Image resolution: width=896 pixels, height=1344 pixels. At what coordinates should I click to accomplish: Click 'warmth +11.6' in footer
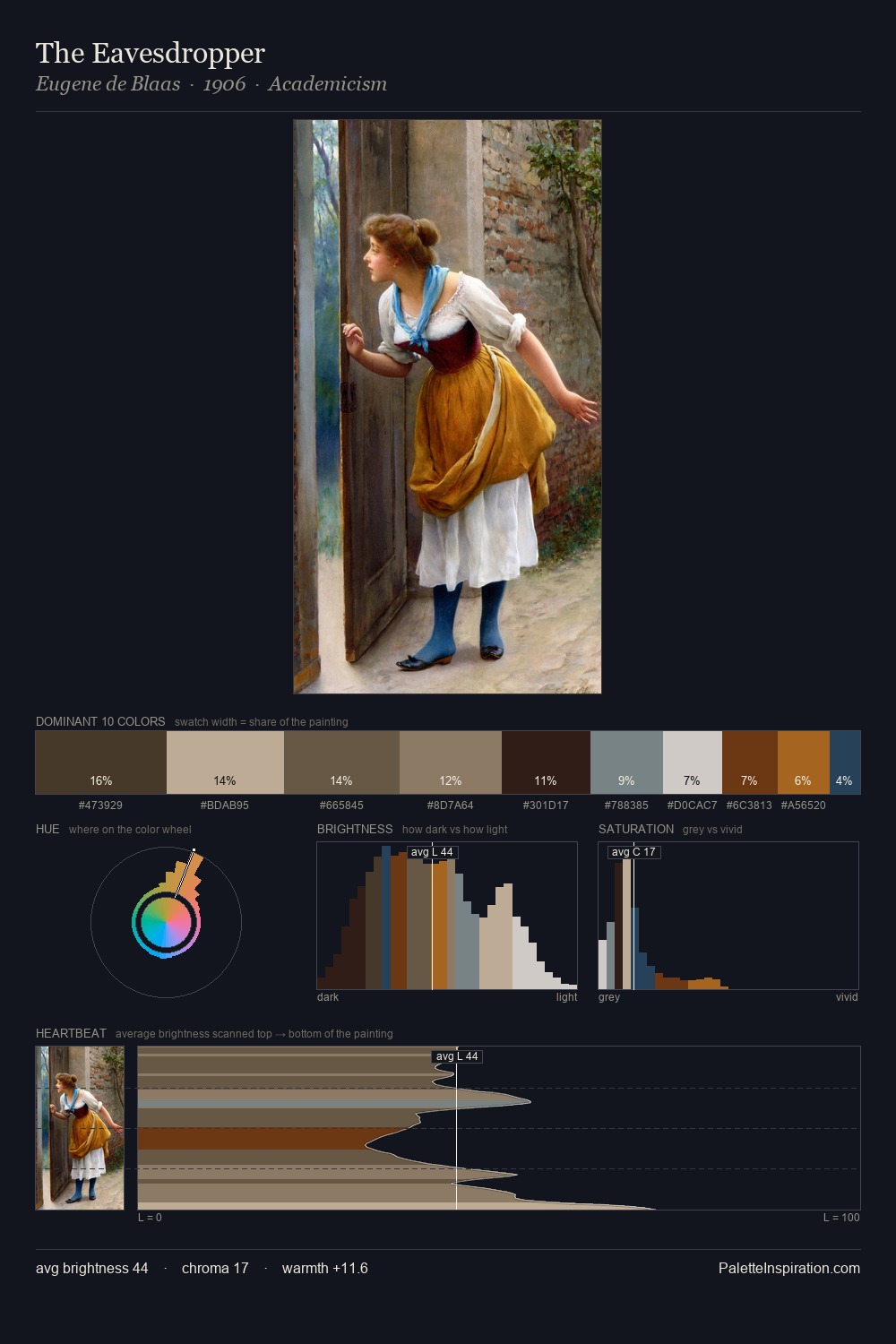pos(325,1268)
